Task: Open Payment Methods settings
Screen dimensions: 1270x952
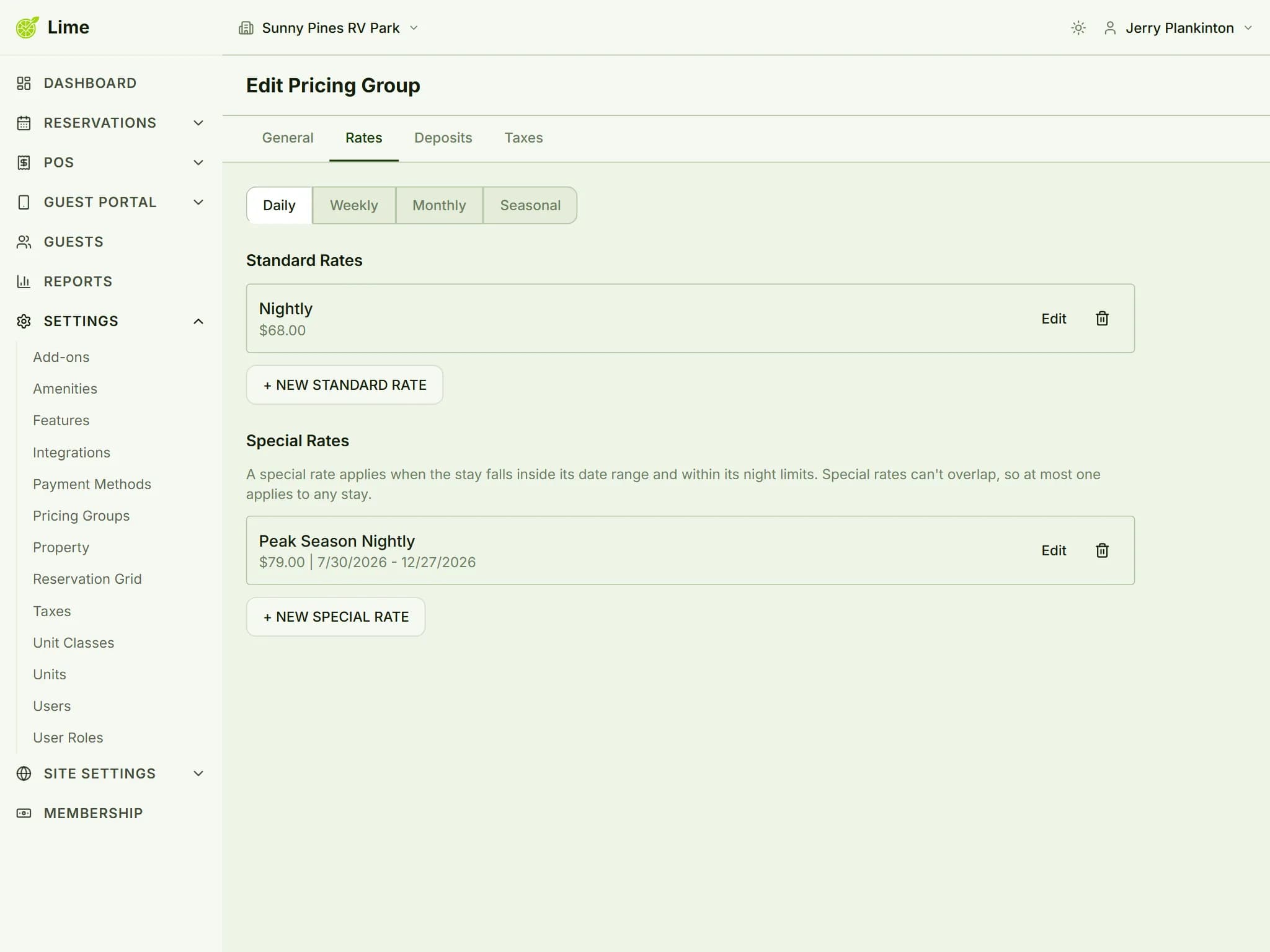Action: click(x=92, y=484)
